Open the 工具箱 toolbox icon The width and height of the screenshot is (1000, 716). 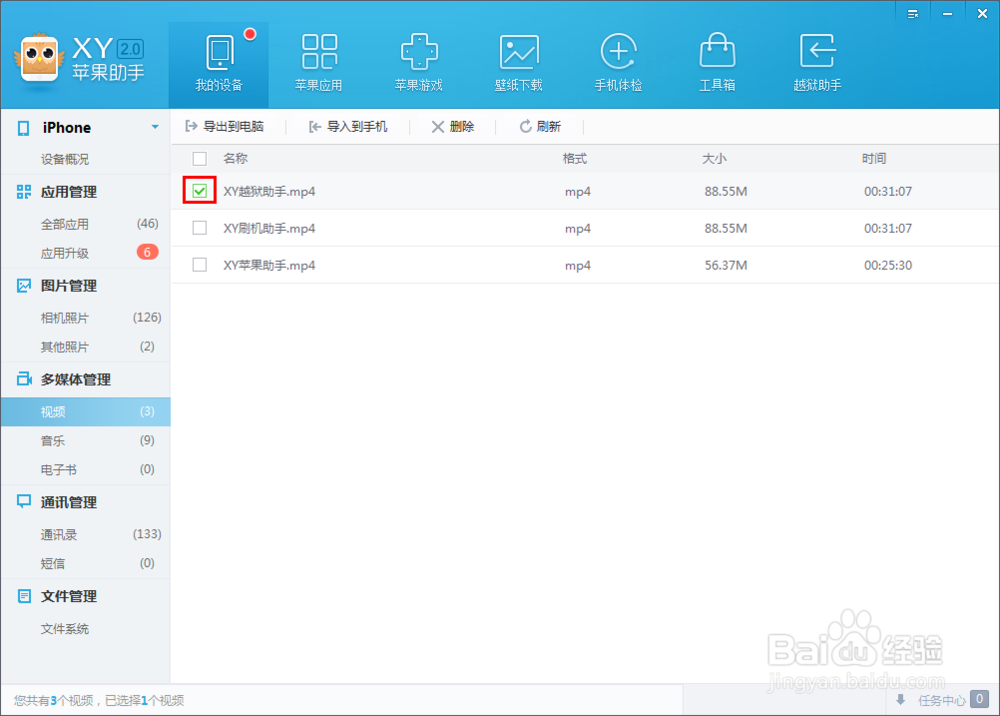point(717,50)
